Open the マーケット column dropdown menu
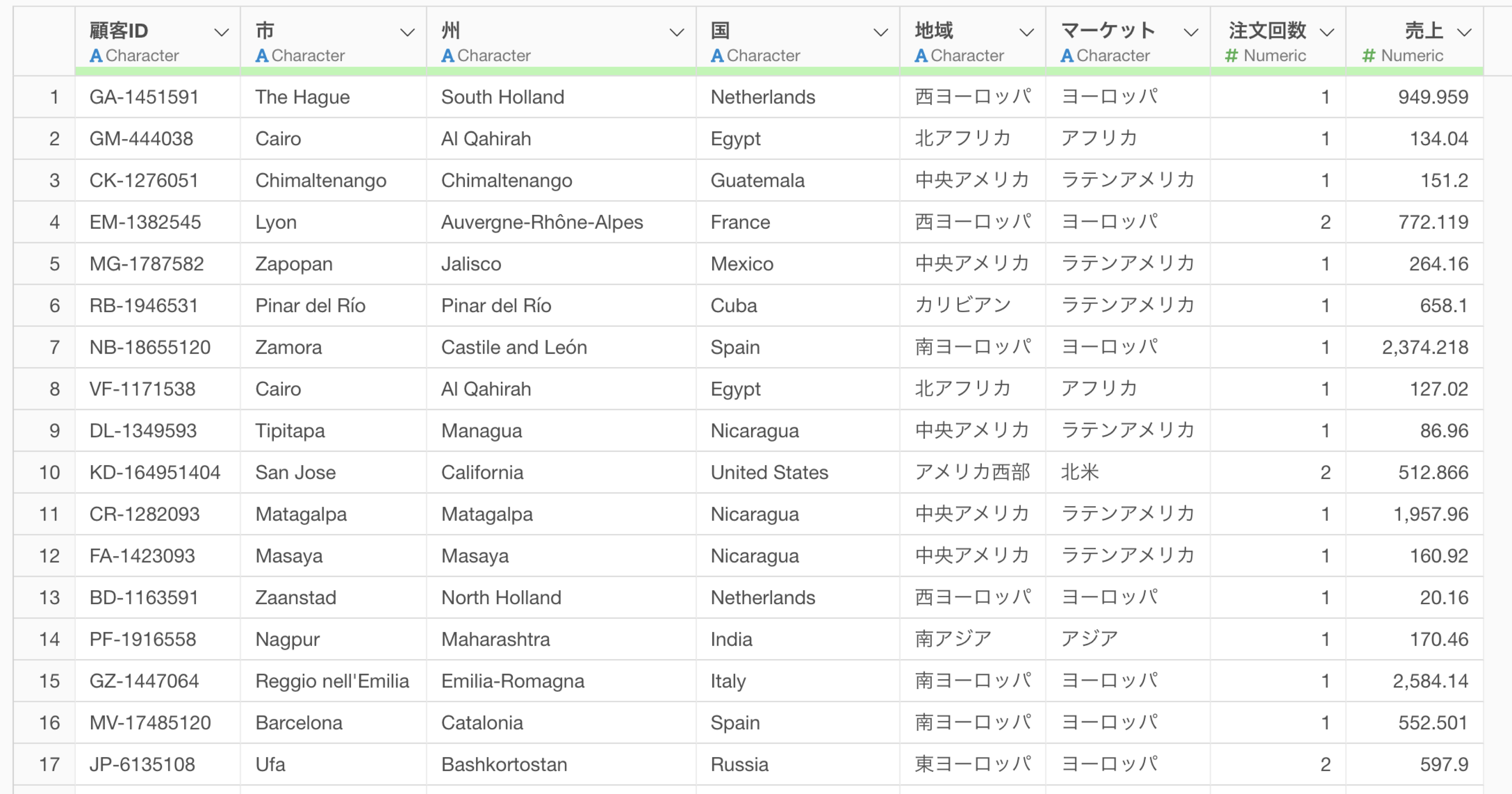 (1191, 33)
